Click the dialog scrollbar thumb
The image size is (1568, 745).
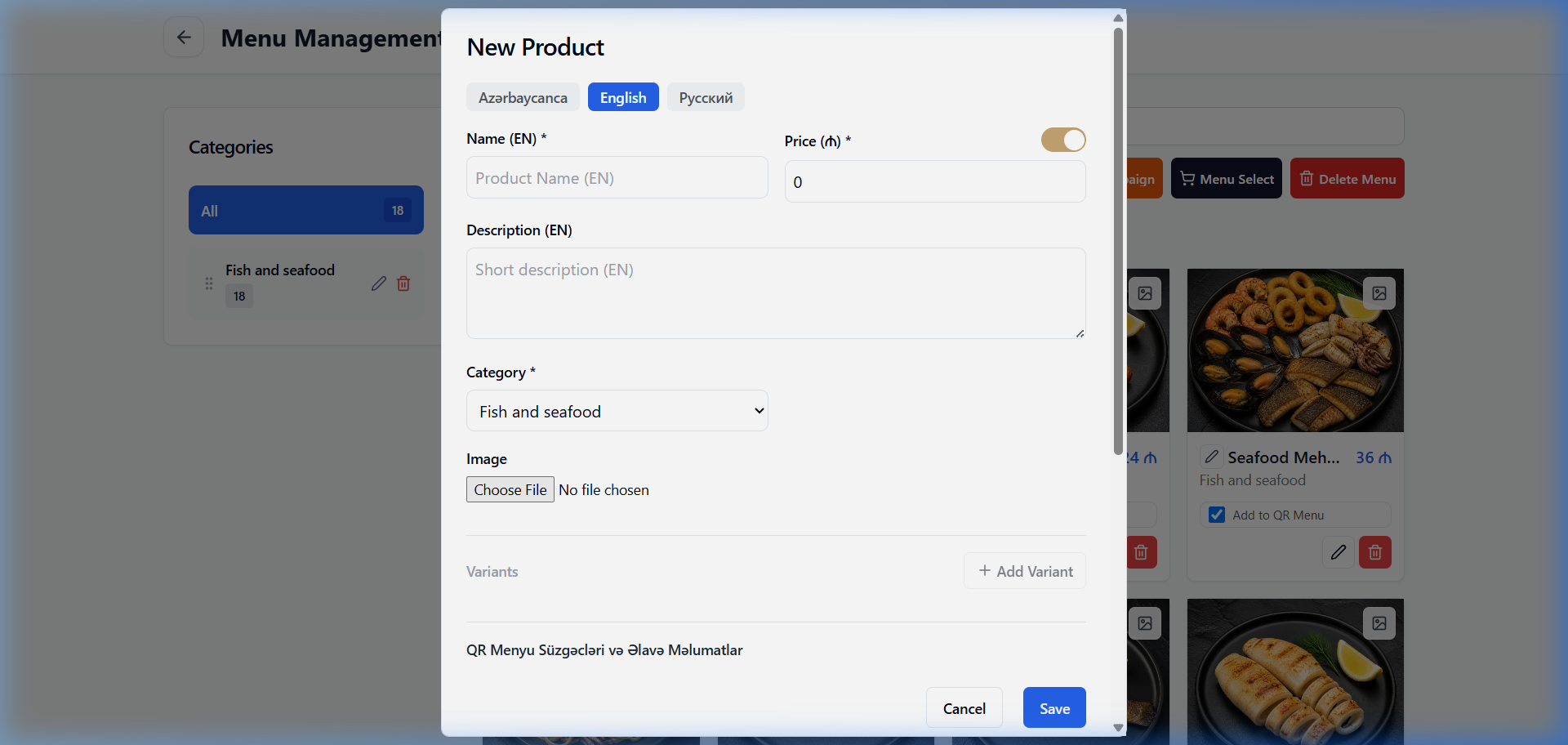(1118, 241)
